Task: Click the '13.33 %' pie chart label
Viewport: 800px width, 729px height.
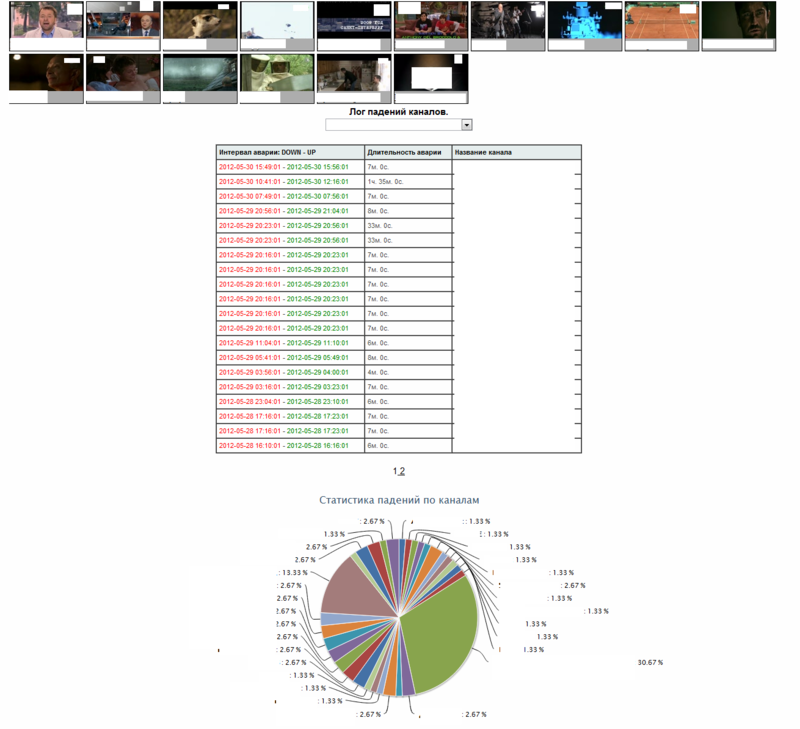Action: (295, 573)
